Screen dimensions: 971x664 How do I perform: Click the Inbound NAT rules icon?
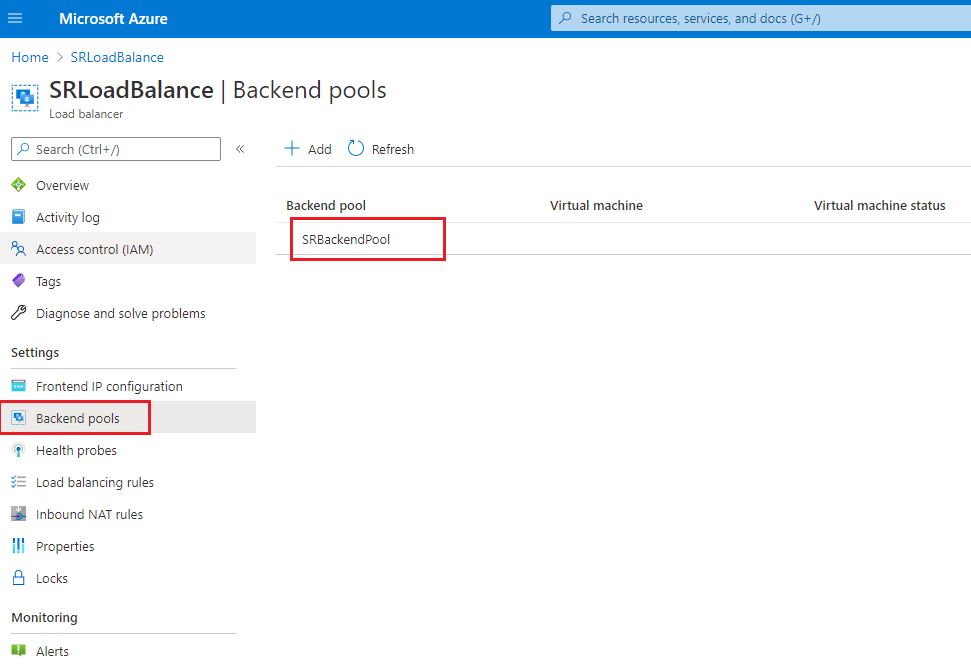tap(18, 514)
